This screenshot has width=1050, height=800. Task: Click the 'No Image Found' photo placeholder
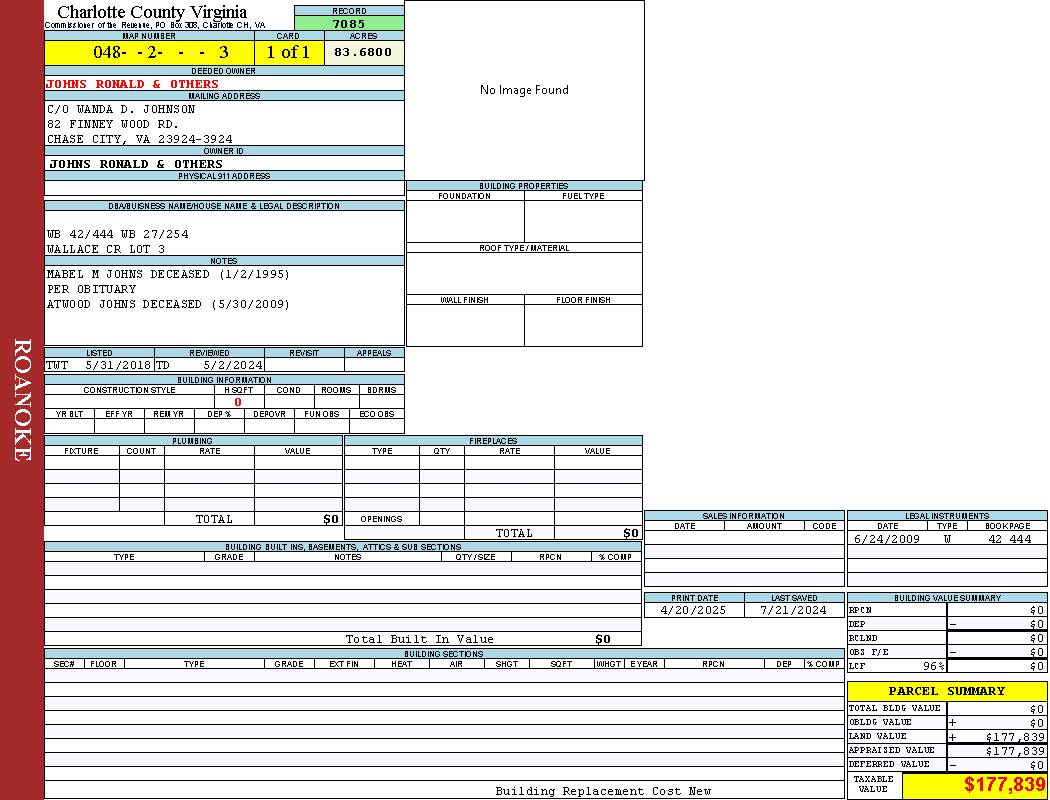pyautogui.click(x=524, y=90)
